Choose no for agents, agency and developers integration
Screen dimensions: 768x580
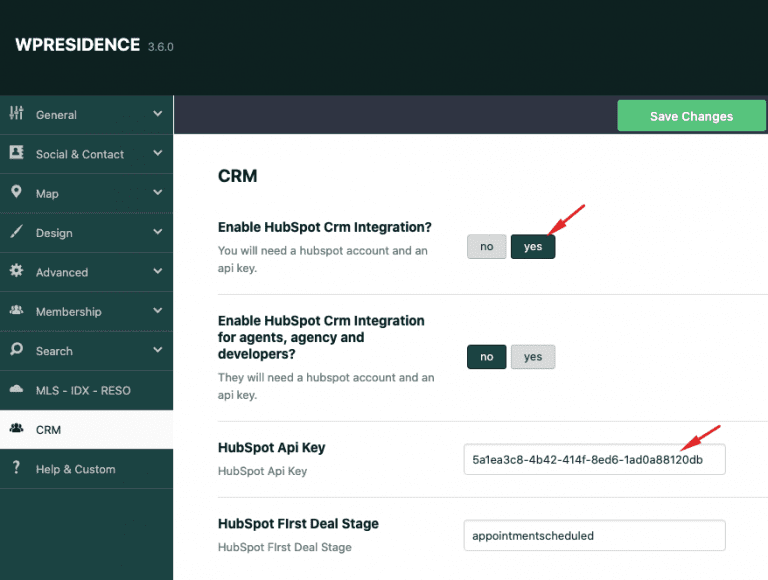click(x=486, y=357)
